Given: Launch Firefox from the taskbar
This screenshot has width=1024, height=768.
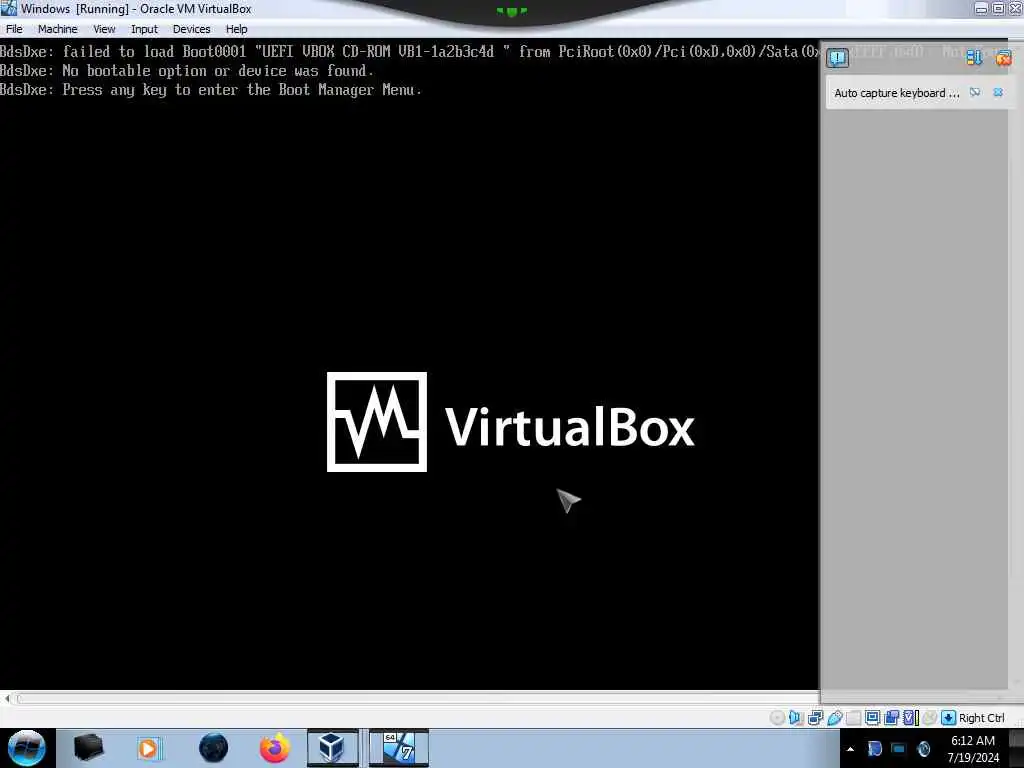Looking at the screenshot, I should click(x=275, y=748).
